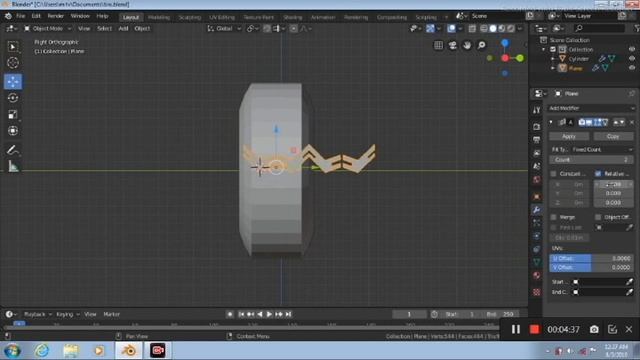Remove the Array modifier with X
The image size is (640, 360).
pos(632,122)
